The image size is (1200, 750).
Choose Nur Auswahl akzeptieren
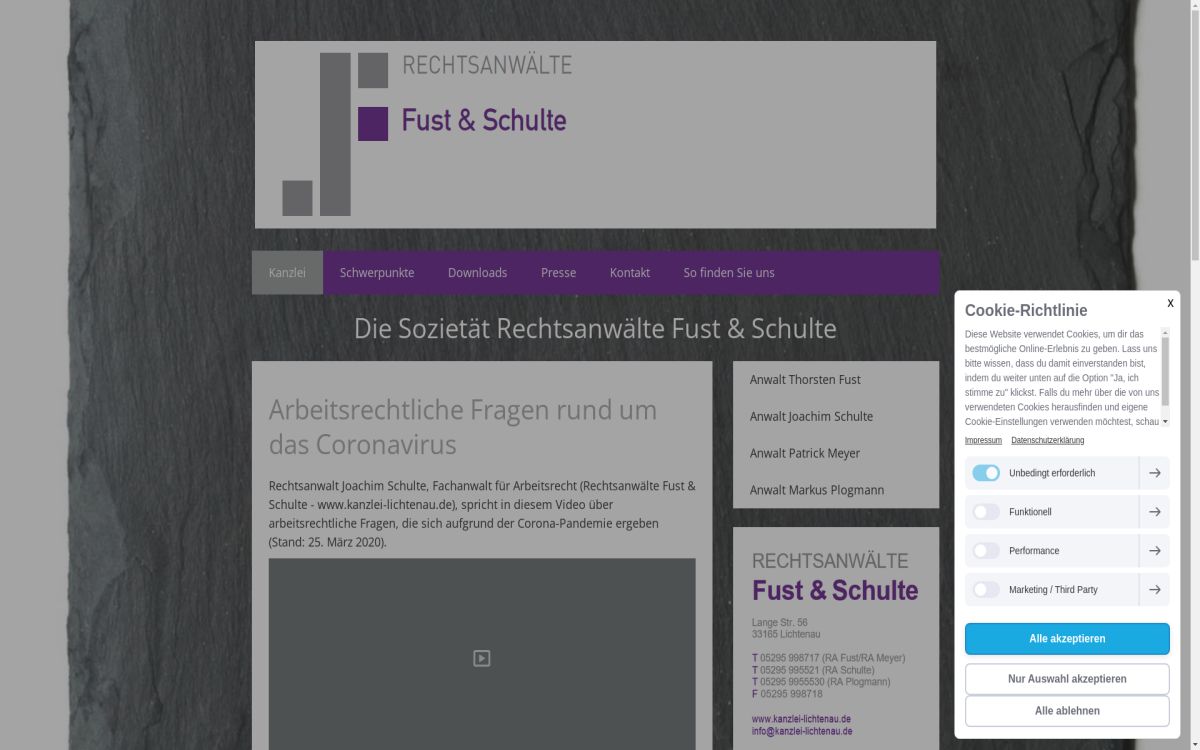point(1067,679)
